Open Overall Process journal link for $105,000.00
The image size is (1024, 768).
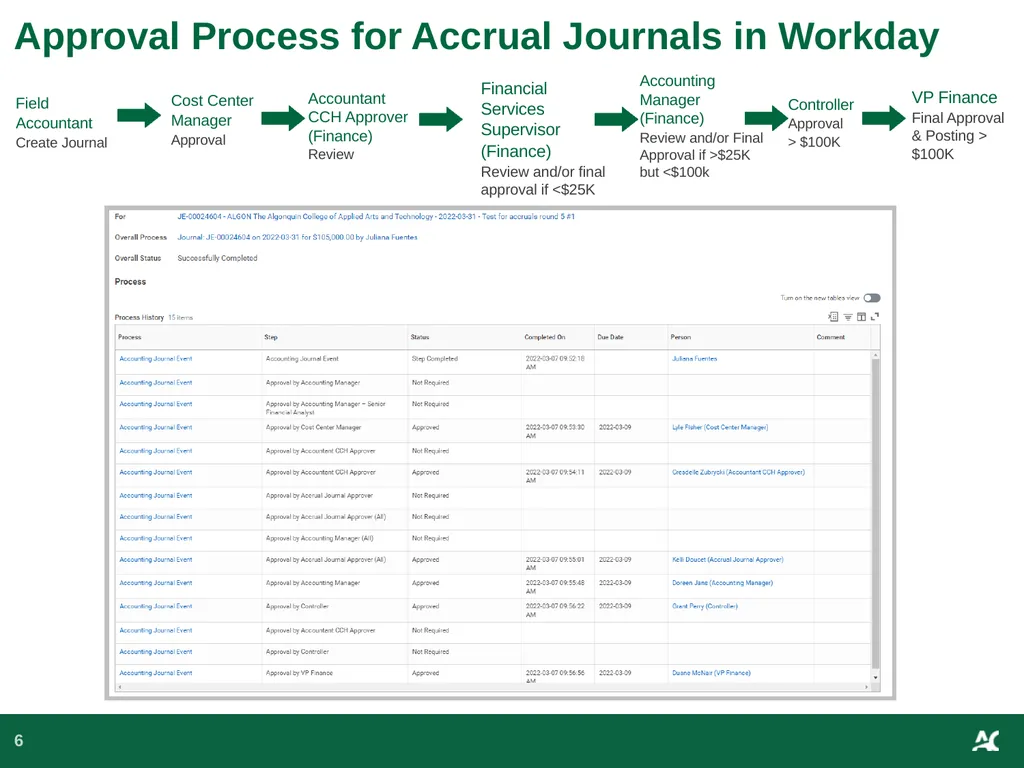297,237
